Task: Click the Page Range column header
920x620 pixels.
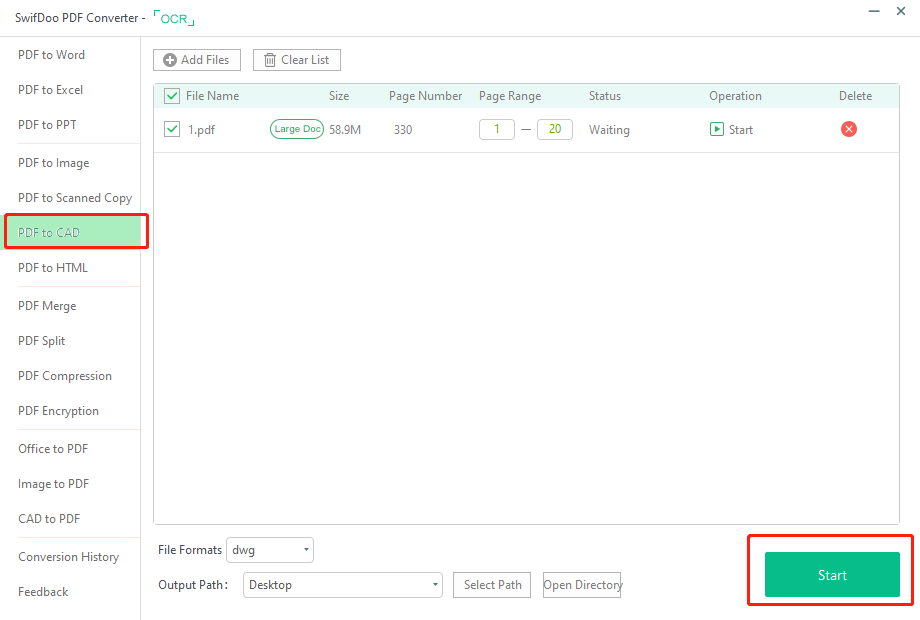Action: [510, 96]
